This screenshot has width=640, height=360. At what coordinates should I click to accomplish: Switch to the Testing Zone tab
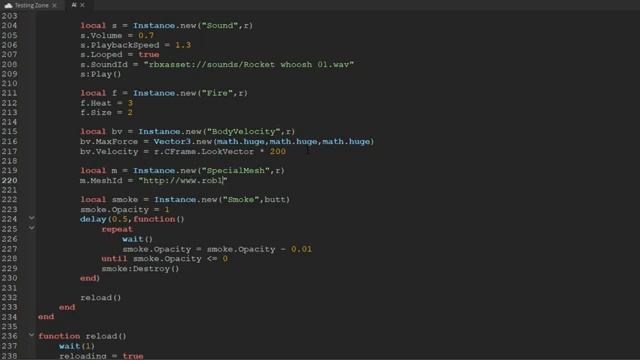31,5
